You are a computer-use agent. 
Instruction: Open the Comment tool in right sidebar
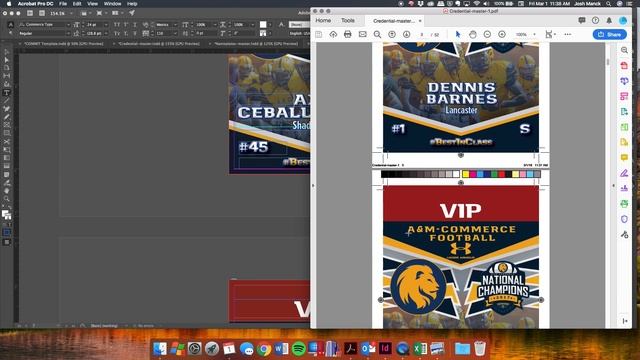coord(624,158)
